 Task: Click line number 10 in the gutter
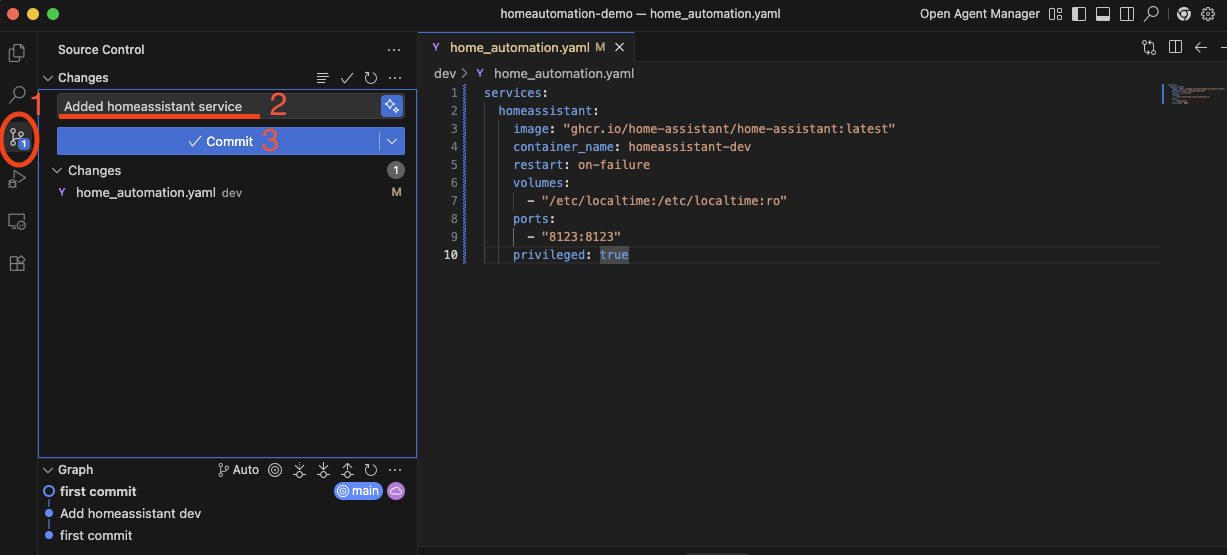click(x=450, y=255)
